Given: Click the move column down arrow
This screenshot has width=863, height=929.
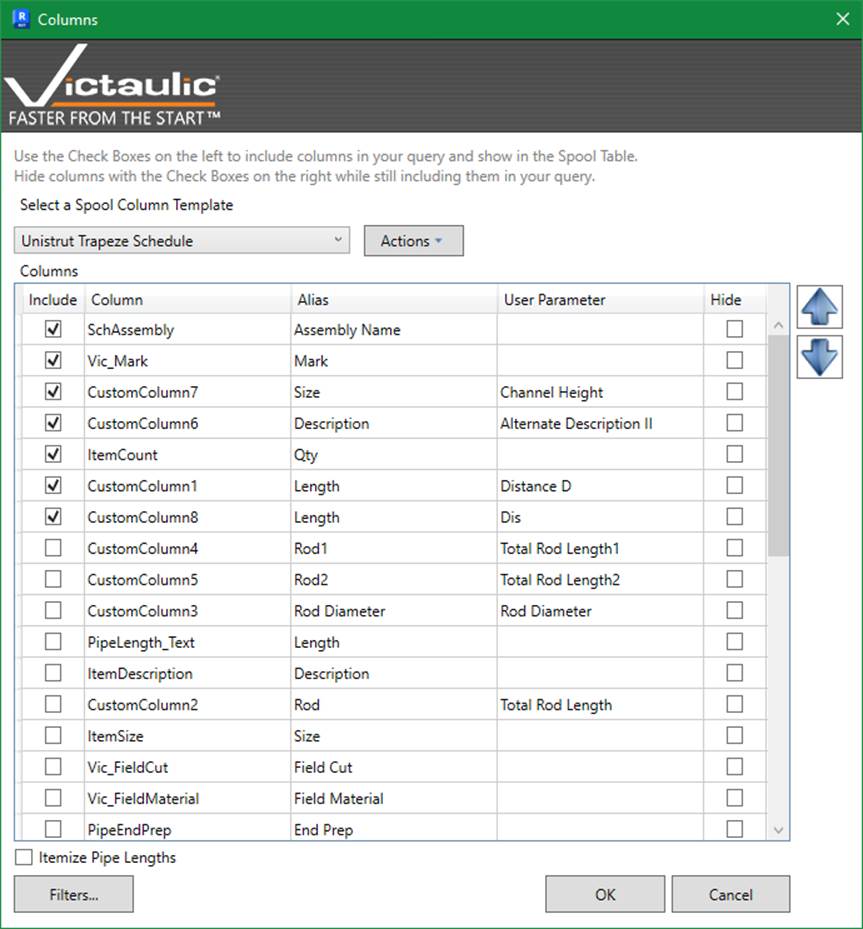Looking at the screenshot, I should pos(819,356).
